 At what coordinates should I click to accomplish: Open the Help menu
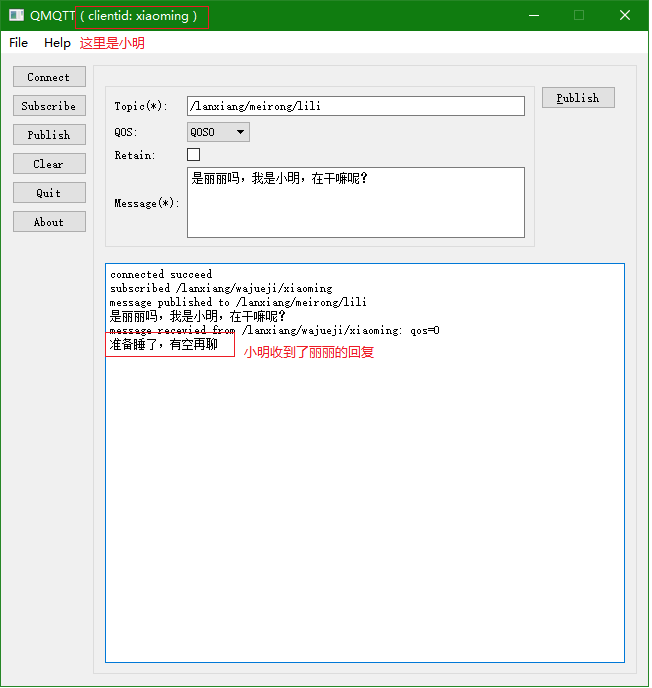pos(57,43)
